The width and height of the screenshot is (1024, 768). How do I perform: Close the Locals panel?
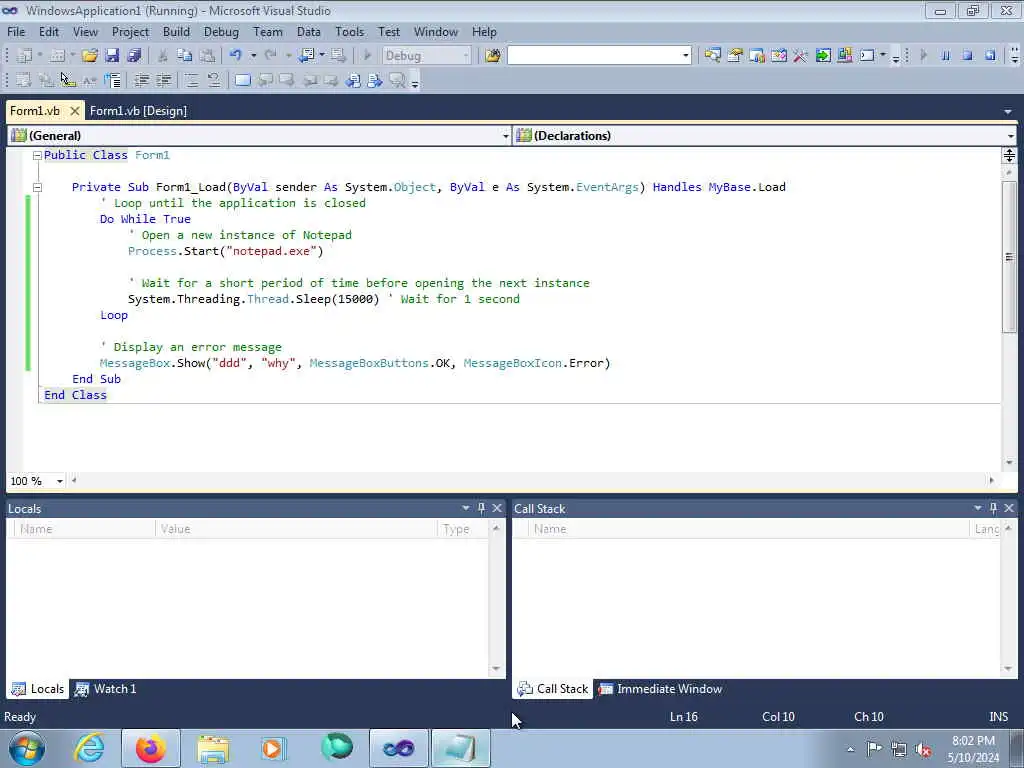point(497,508)
